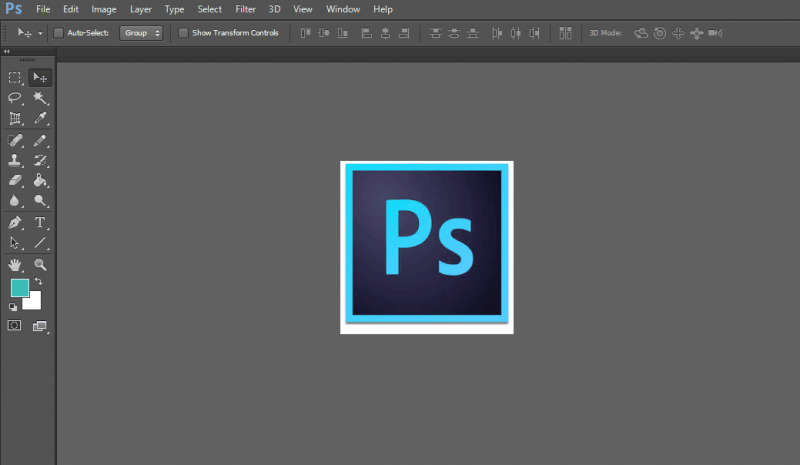Reset to default foreground and background colors
800x465 pixels.
tap(13, 307)
